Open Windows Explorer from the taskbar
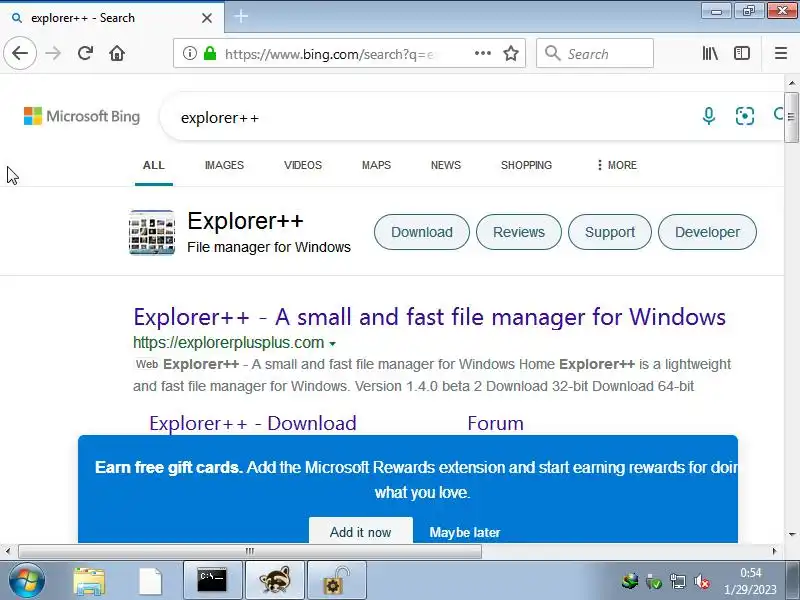800x600 pixels. tap(89, 581)
